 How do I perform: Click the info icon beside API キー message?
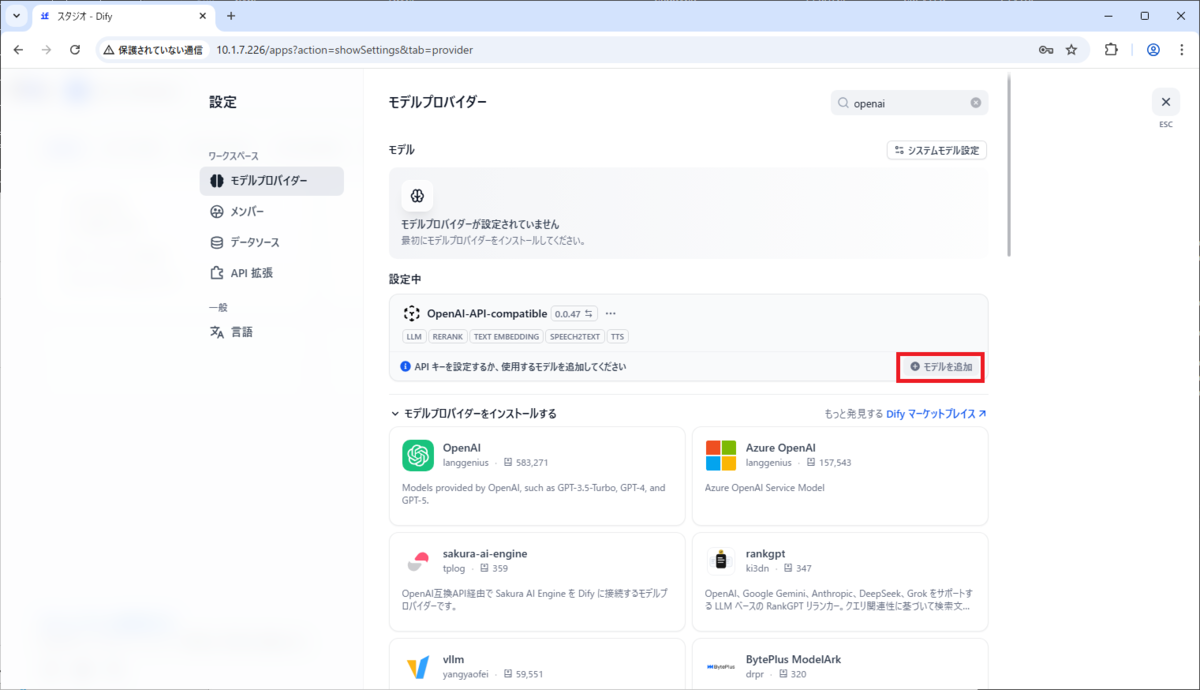click(405, 367)
